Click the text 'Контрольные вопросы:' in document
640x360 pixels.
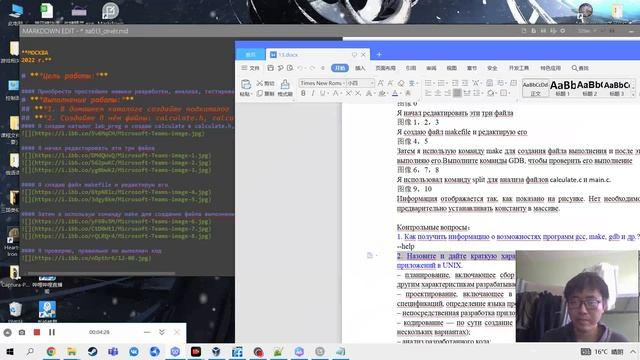coord(433,227)
